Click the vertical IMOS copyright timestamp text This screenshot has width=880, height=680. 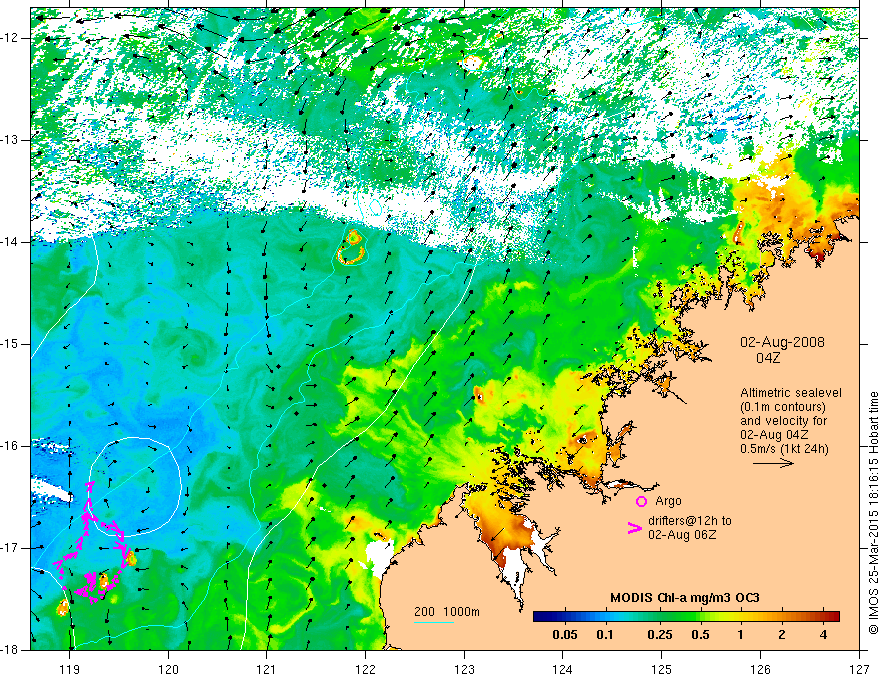(873, 513)
